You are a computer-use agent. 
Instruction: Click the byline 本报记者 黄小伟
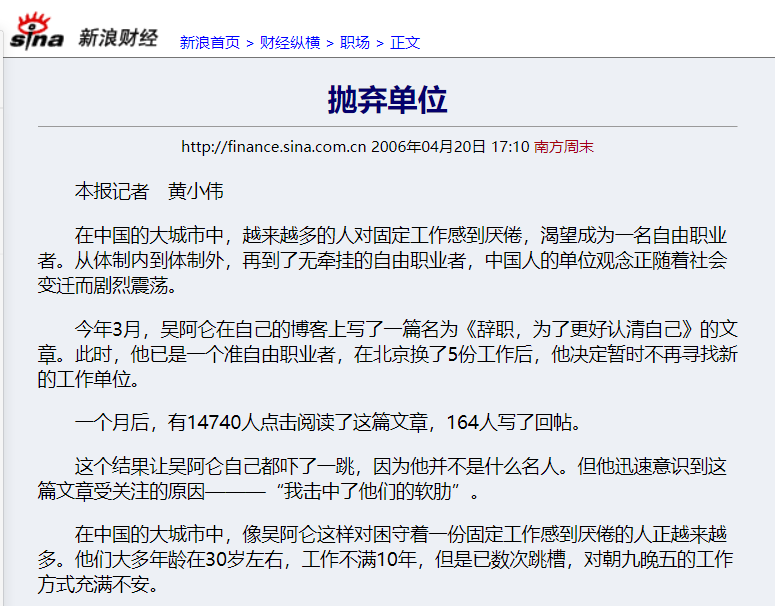coord(149,191)
